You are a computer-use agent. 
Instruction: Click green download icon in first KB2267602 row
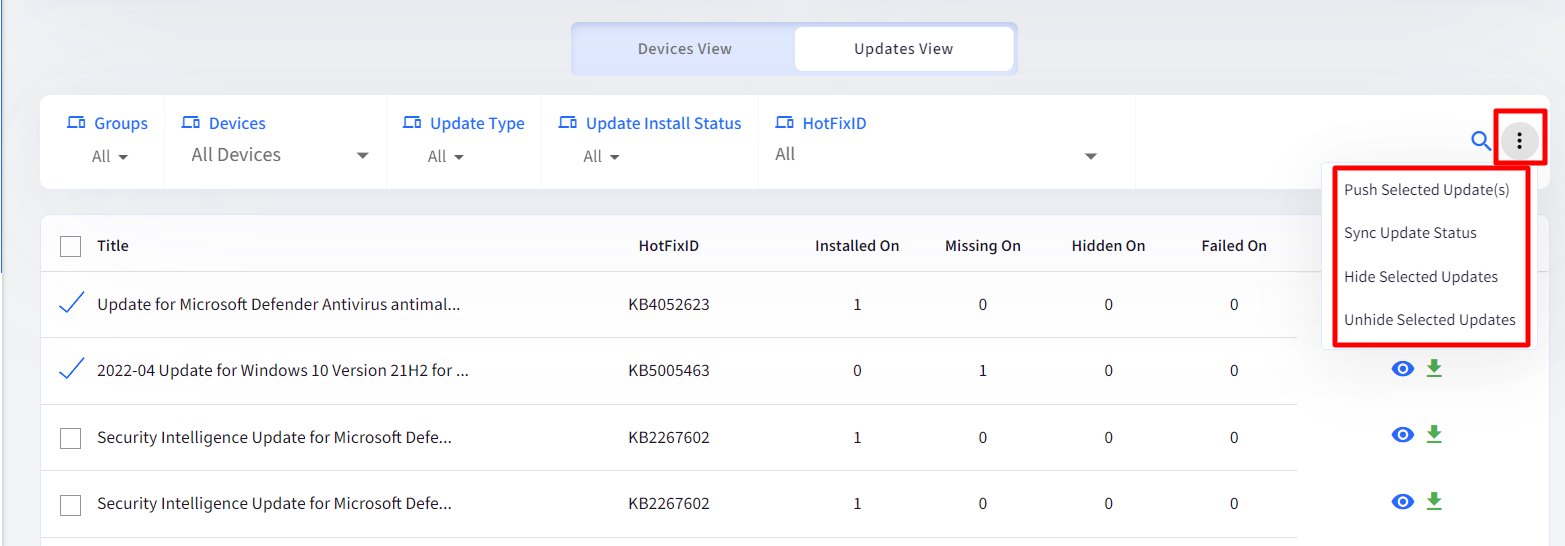(1434, 435)
